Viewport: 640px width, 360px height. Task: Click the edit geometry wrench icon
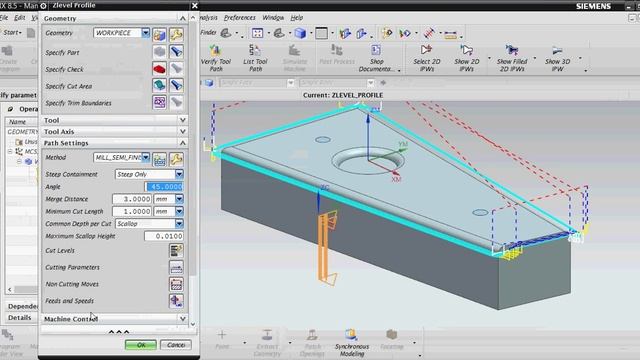[176, 34]
